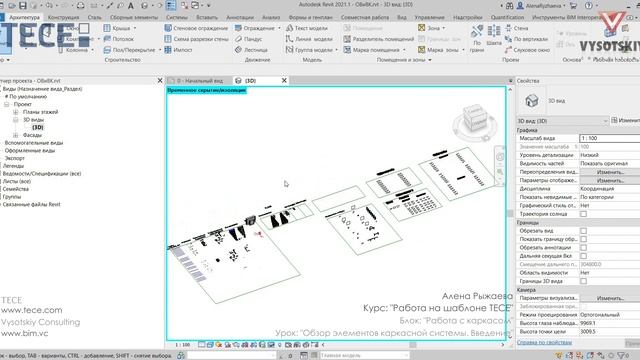Click the Print icon in quick access toolbar
The image size is (640, 360).
pos(81,6)
